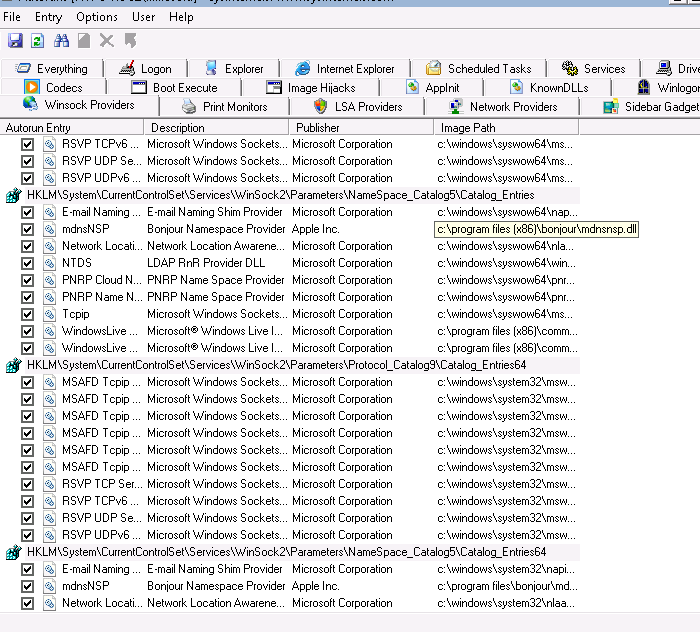Open the File menu

[12, 17]
